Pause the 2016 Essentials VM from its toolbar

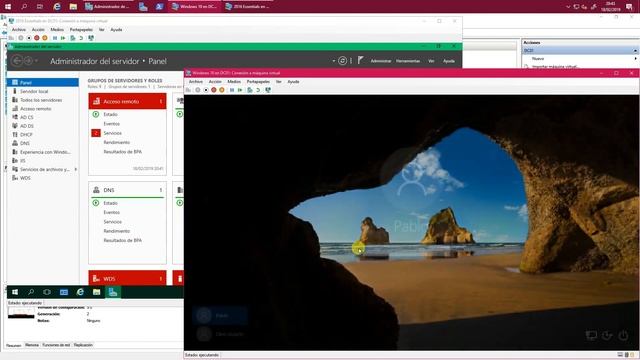click(x=55, y=38)
